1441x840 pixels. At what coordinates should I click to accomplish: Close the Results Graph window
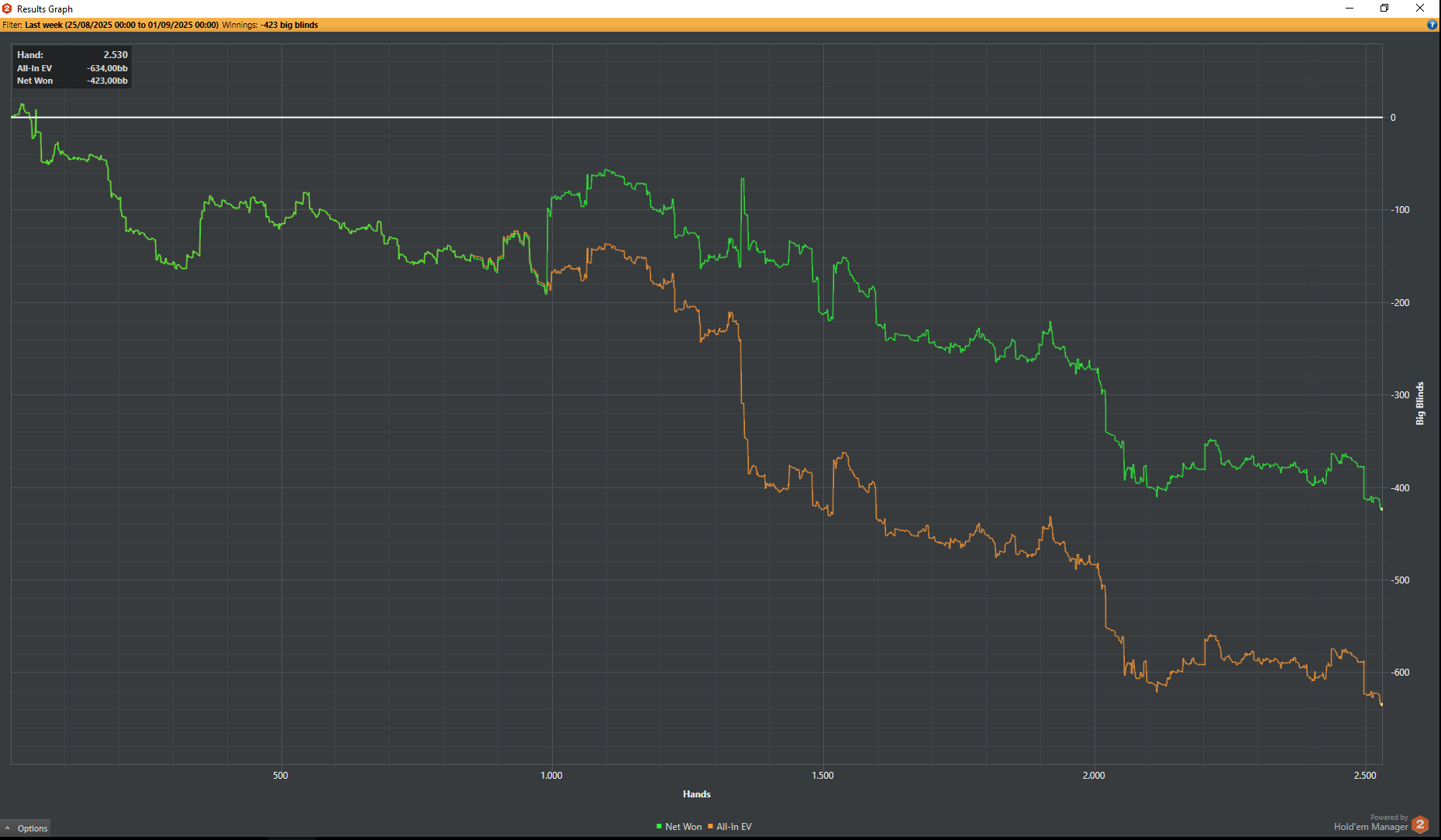(1420, 9)
